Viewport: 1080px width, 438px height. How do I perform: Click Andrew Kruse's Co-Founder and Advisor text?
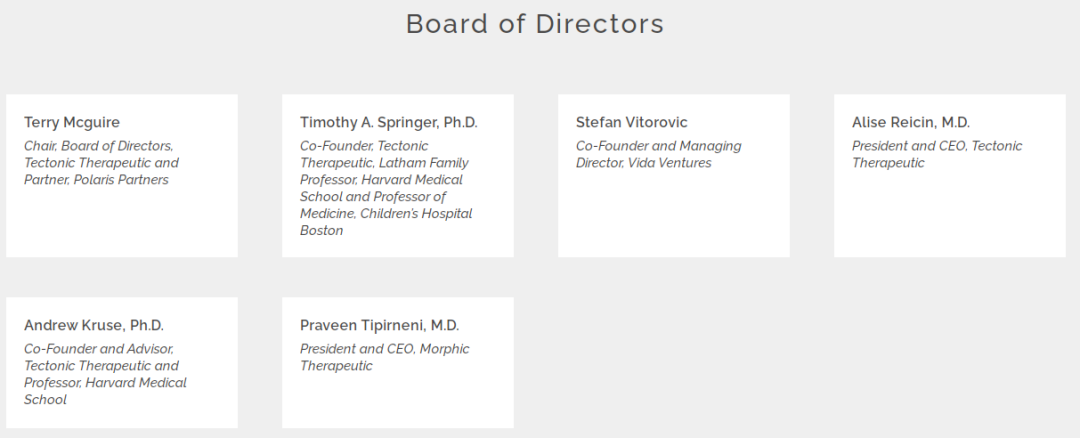click(105, 374)
